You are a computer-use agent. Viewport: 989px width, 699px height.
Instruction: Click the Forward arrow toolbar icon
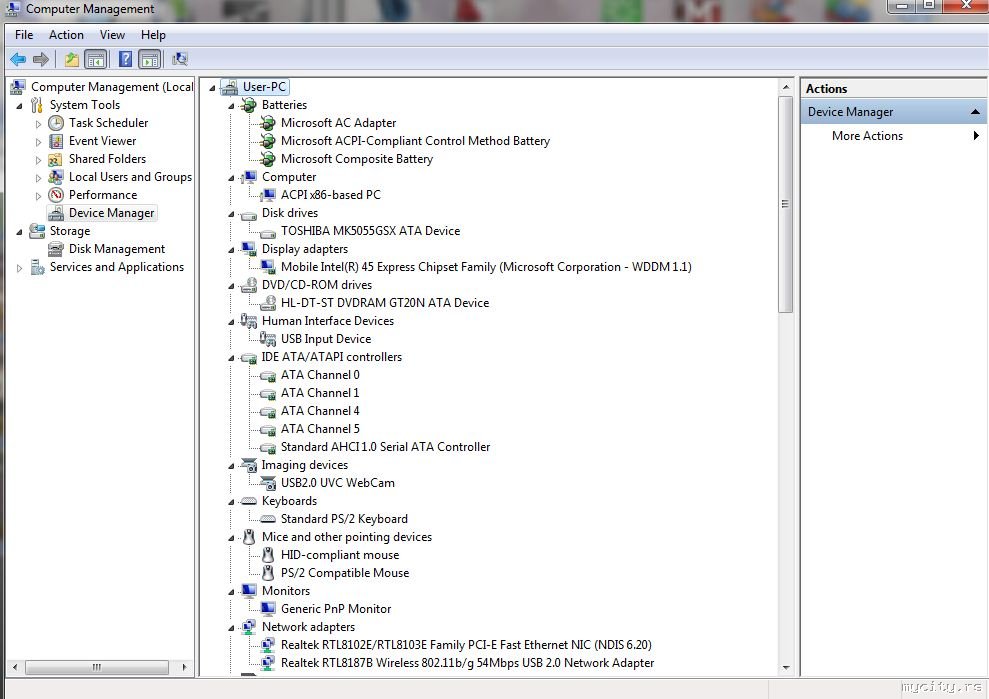click(41, 59)
